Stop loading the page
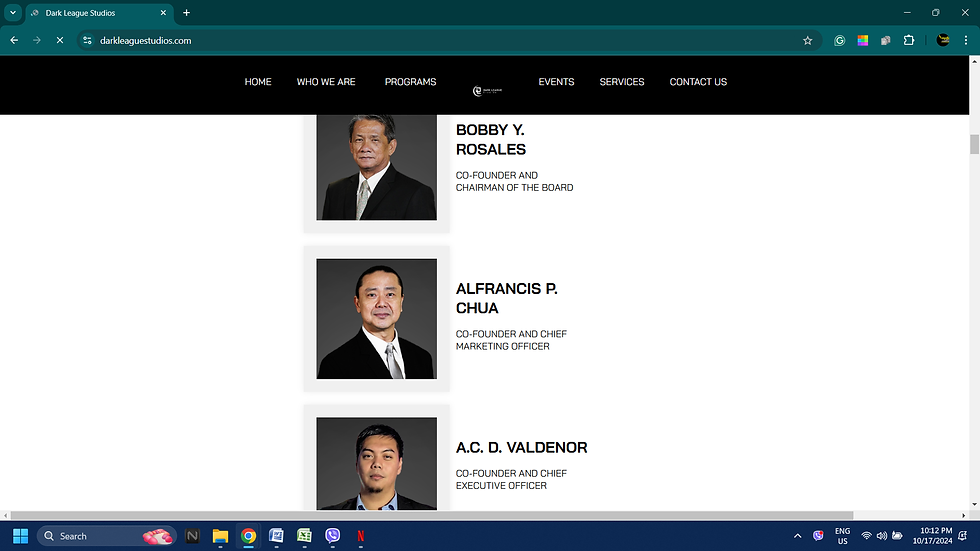Image resolution: width=980 pixels, height=551 pixels. (x=60, y=40)
